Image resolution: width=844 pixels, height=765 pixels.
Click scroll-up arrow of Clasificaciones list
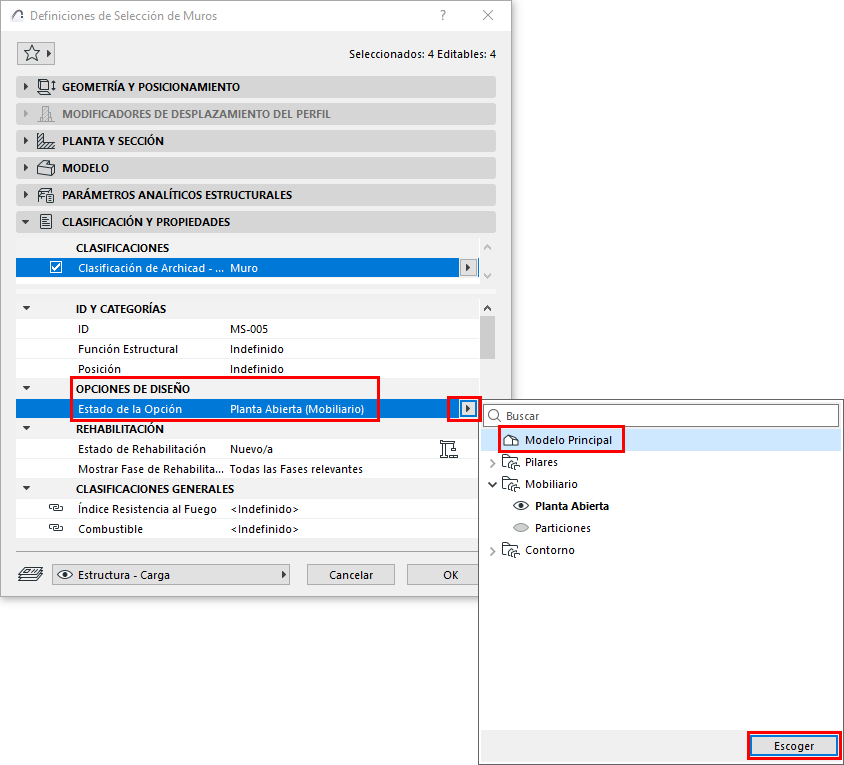tap(487, 247)
